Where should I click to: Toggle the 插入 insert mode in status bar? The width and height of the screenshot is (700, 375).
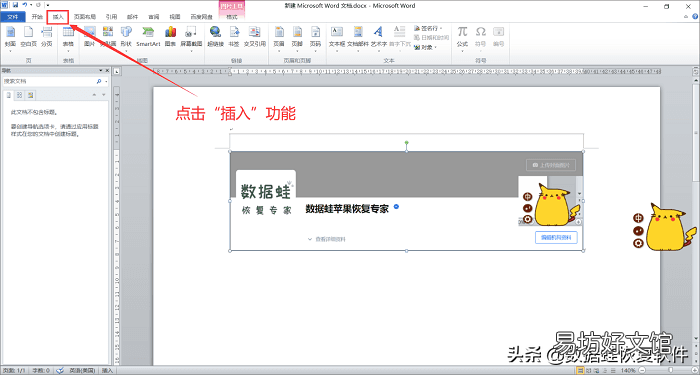107,371
